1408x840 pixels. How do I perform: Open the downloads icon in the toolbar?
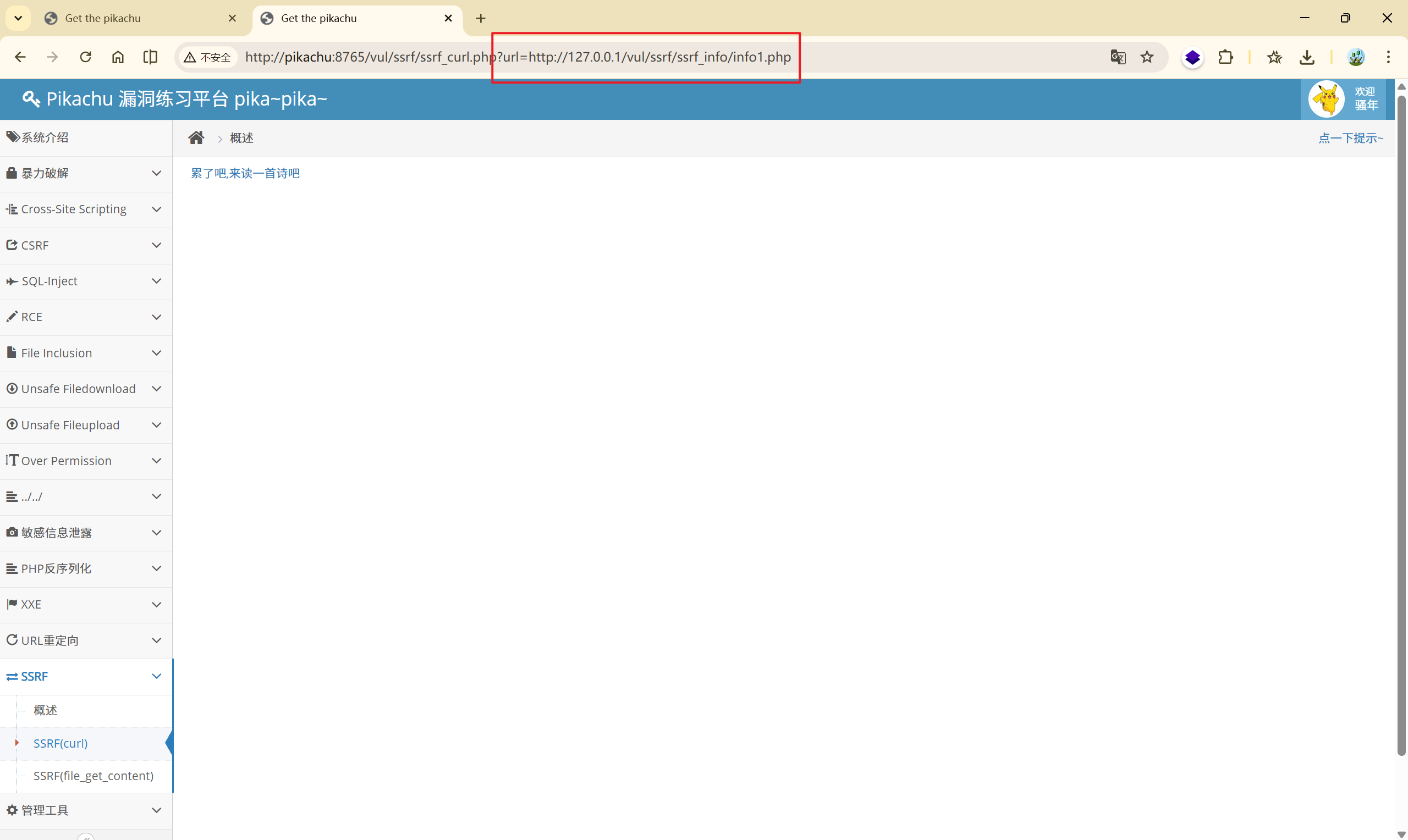[x=1307, y=57]
